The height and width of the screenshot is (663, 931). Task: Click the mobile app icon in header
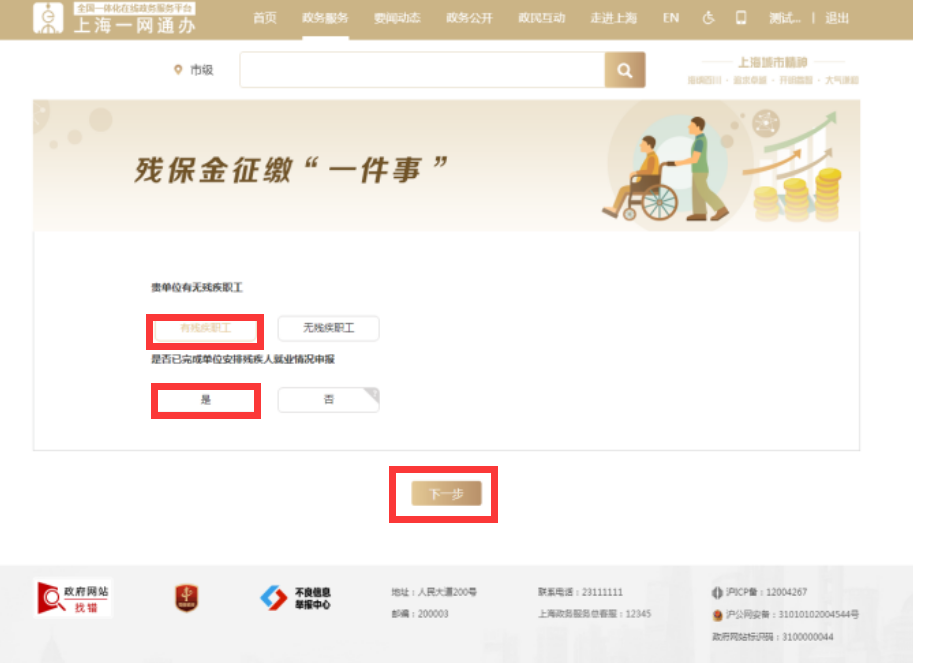(x=740, y=17)
